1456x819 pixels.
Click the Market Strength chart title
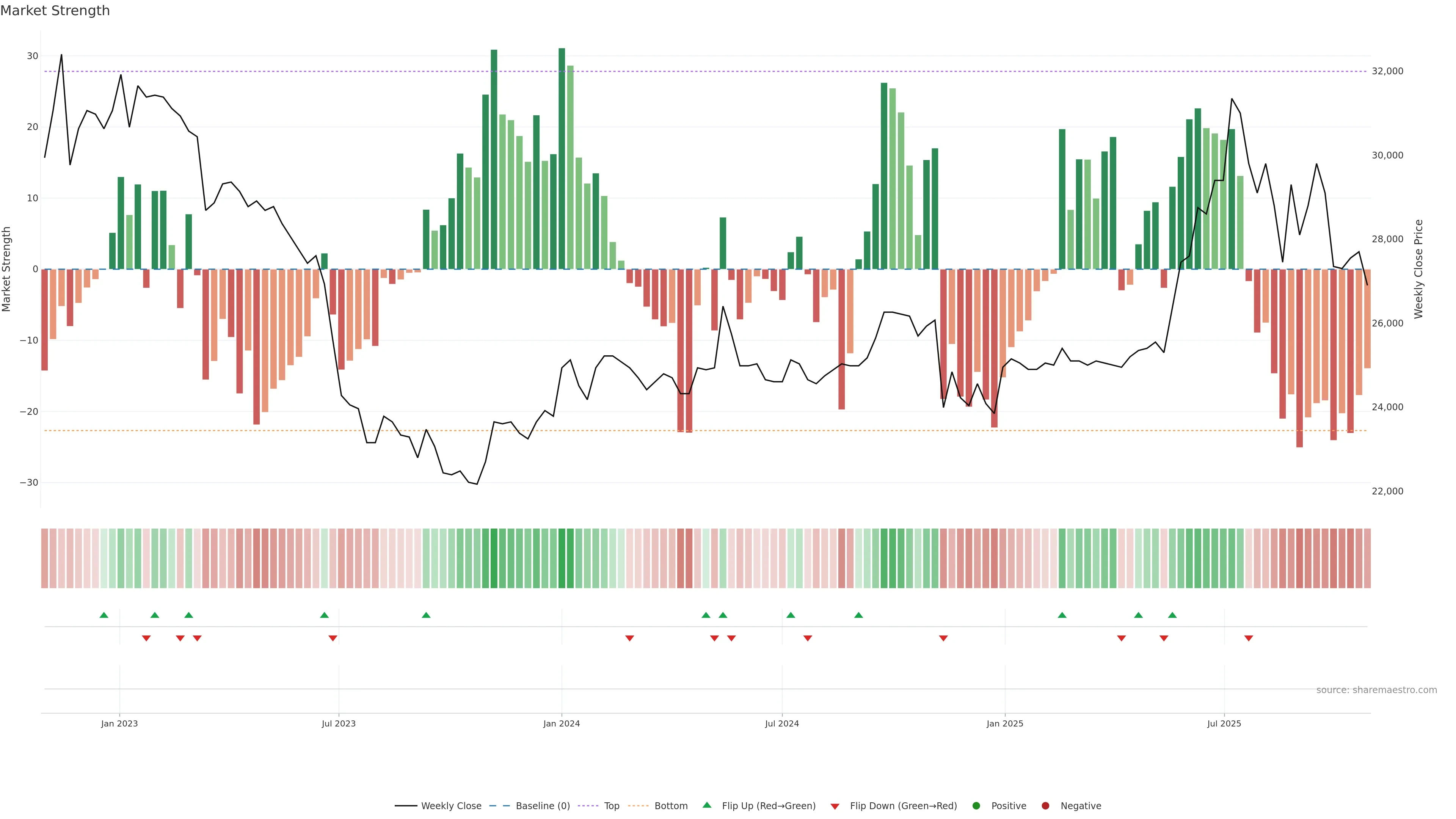pyautogui.click(x=55, y=11)
